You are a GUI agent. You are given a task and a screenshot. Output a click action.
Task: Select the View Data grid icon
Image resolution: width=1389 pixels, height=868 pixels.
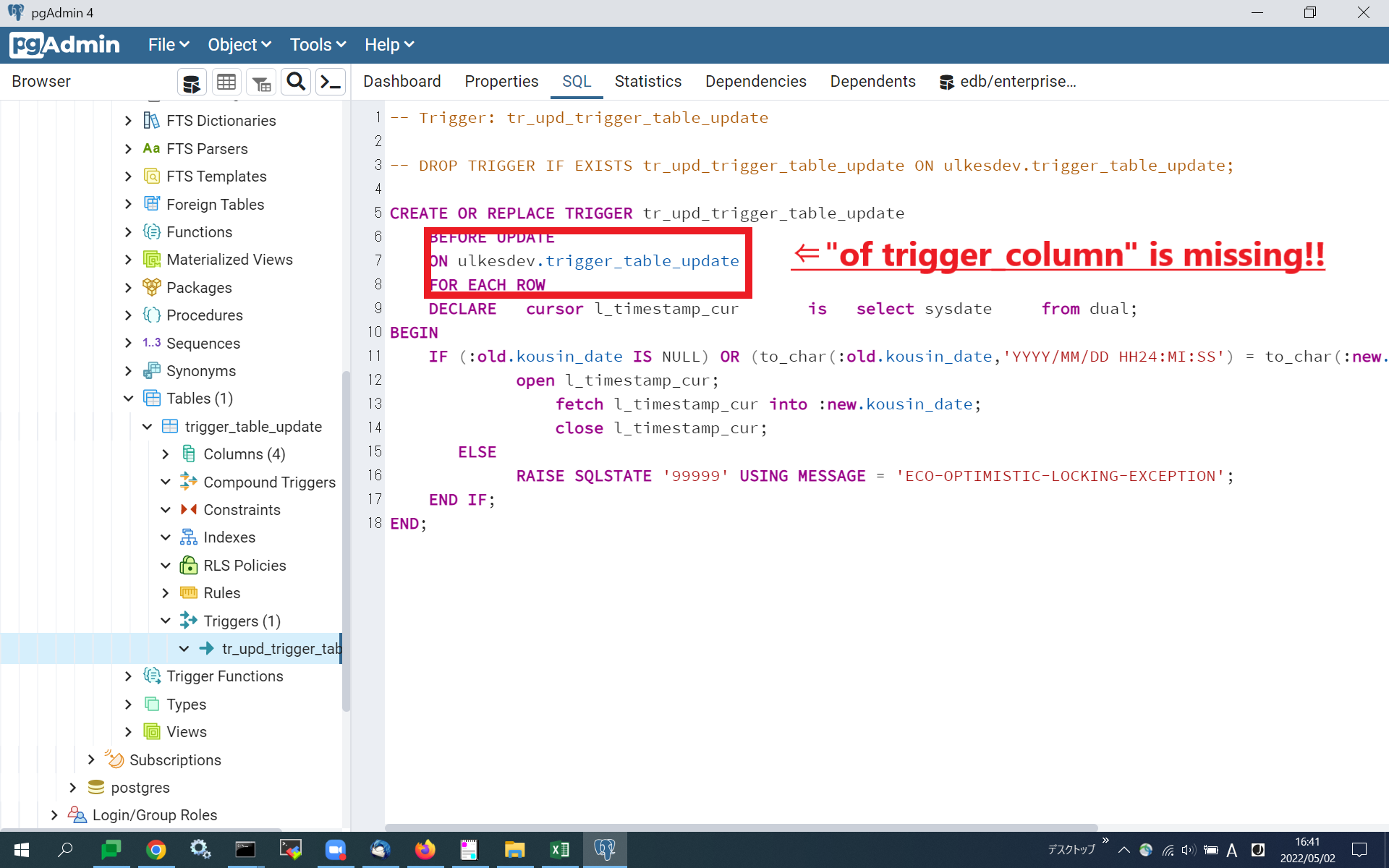(226, 81)
